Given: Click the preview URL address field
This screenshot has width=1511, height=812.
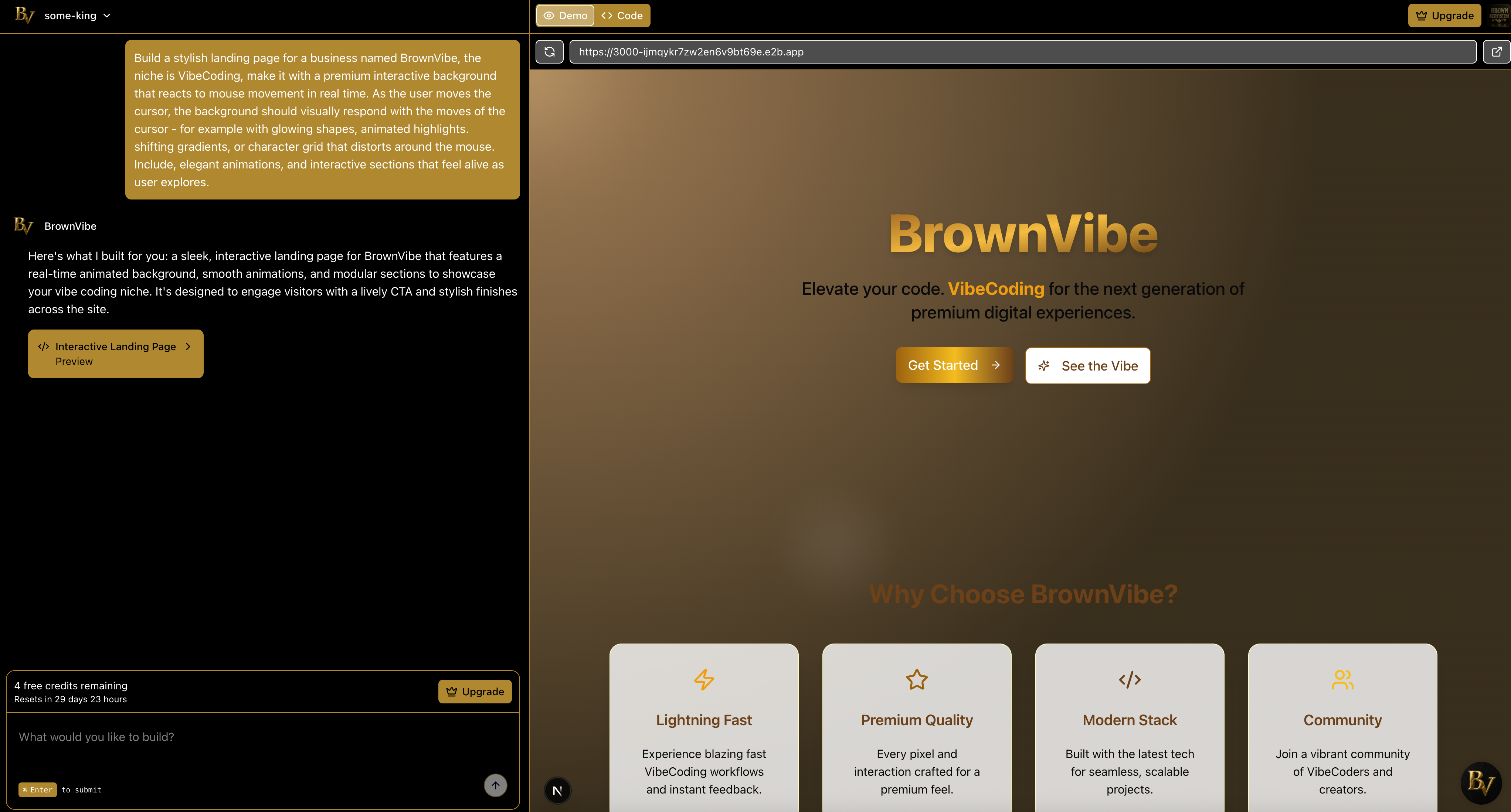Looking at the screenshot, I should pyautogui.click(x=1022, y=52).
